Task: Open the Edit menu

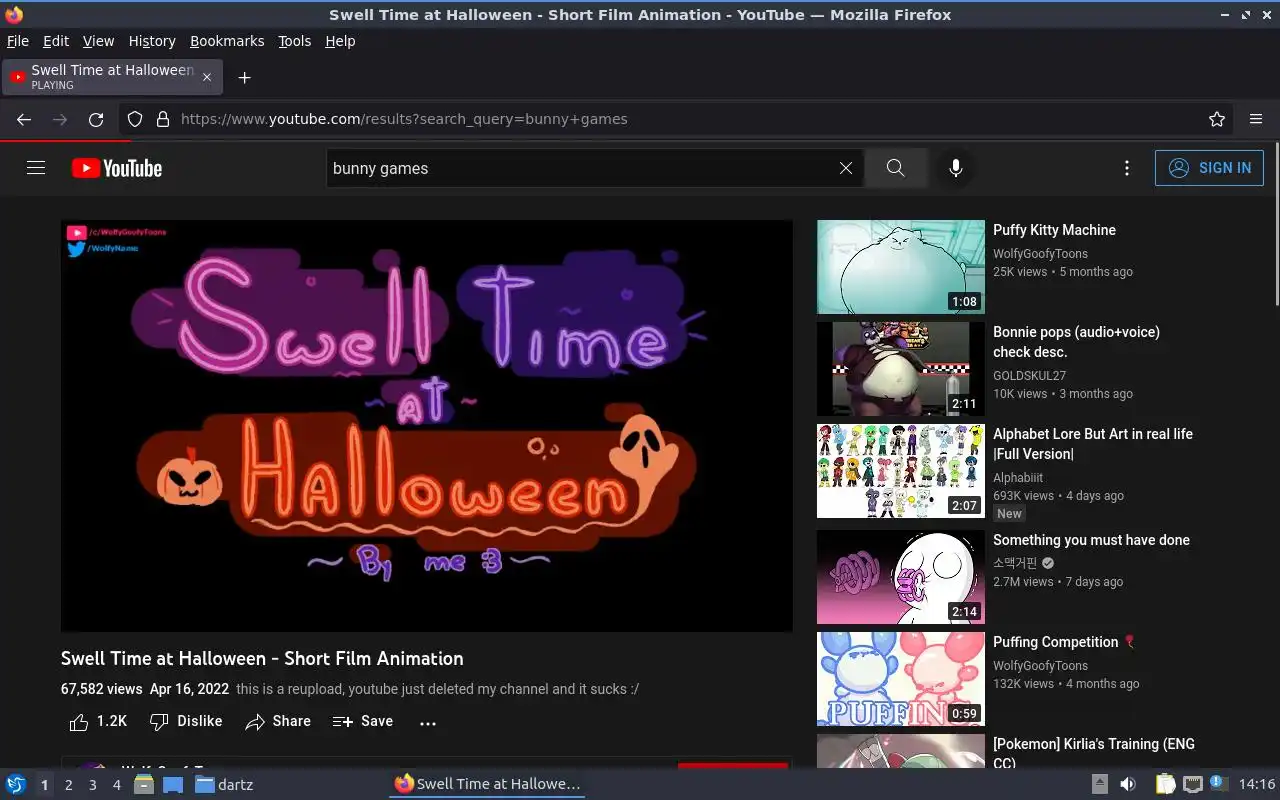Action: click(56, 41)
